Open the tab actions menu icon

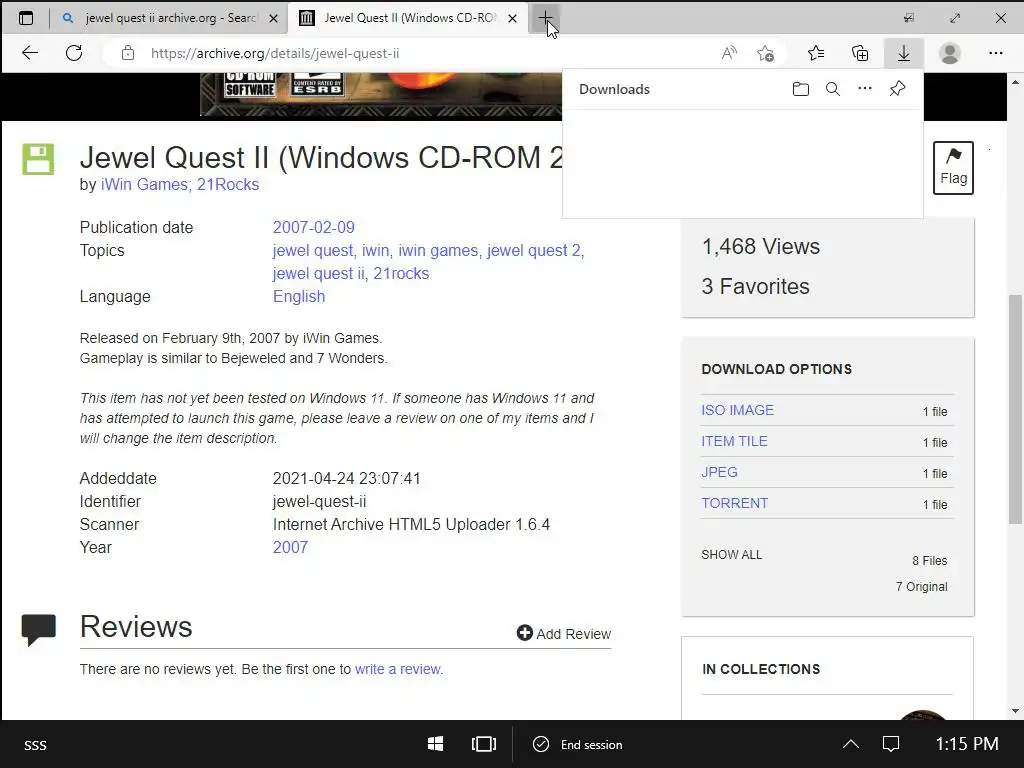point(25,18)
